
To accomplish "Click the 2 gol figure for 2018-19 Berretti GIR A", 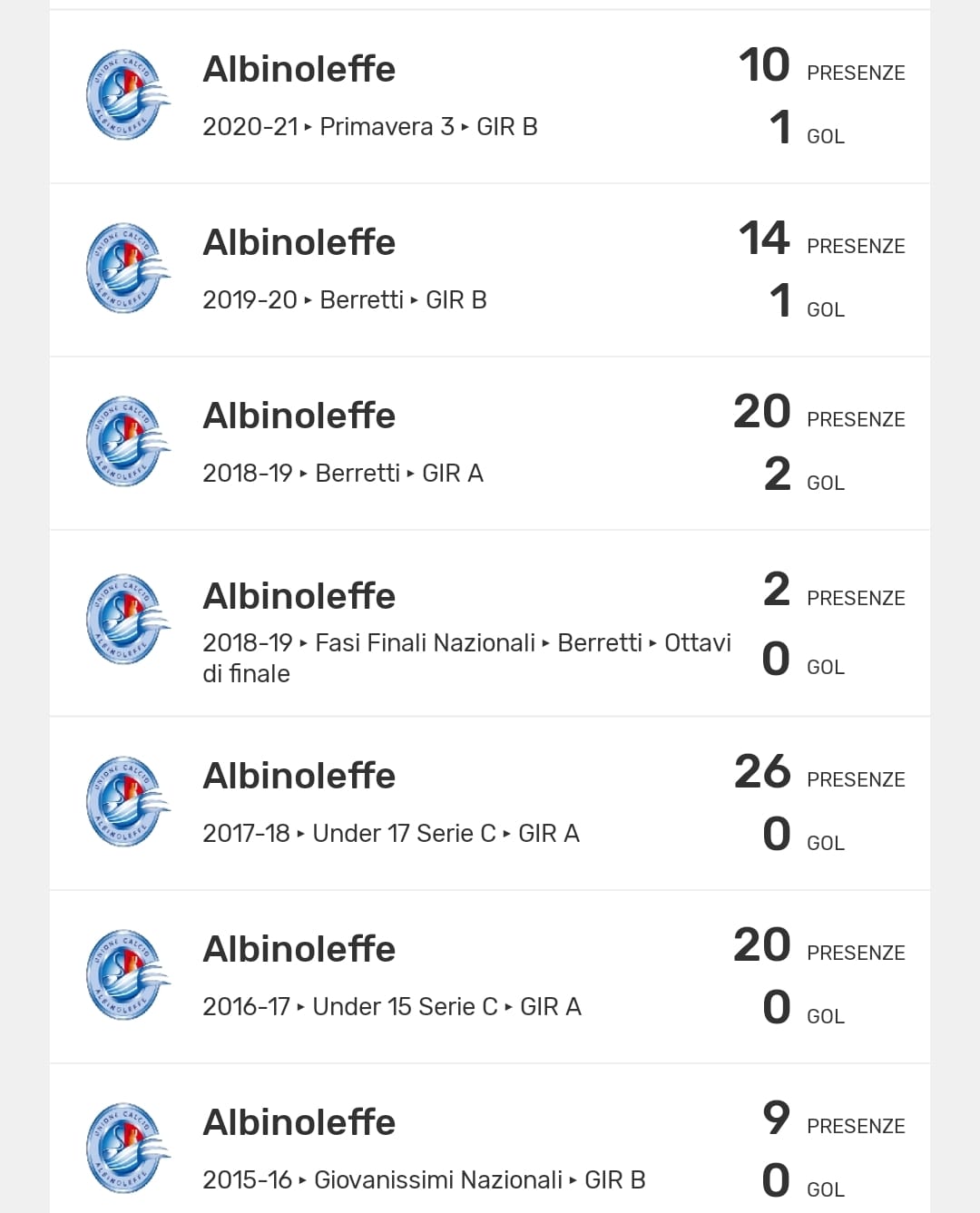I will [777, 474].
